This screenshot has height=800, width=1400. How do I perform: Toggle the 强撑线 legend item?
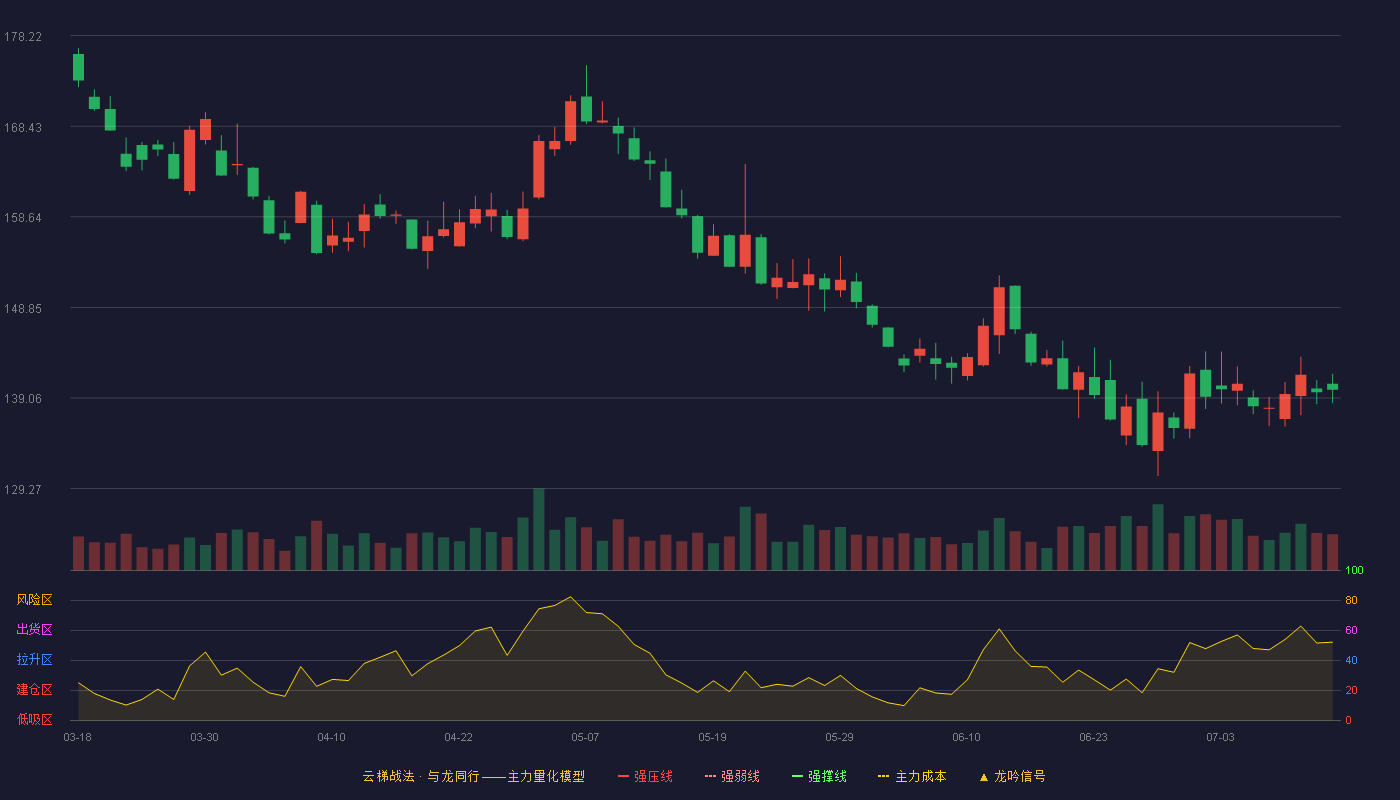[819, 776]
